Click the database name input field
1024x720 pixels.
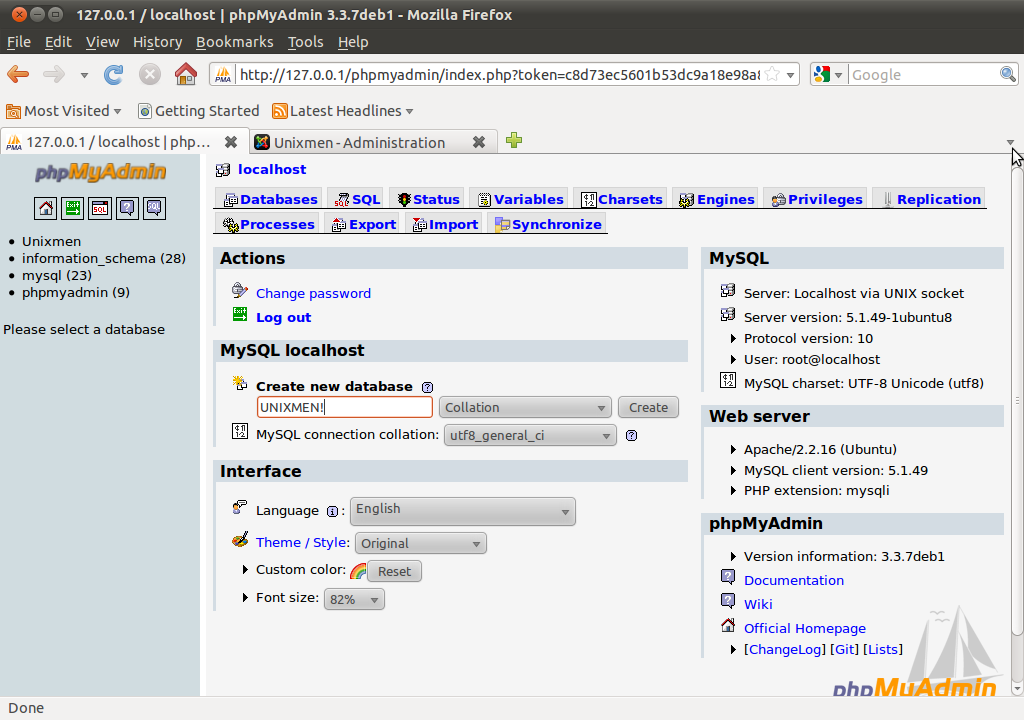[x=344, y=407]
